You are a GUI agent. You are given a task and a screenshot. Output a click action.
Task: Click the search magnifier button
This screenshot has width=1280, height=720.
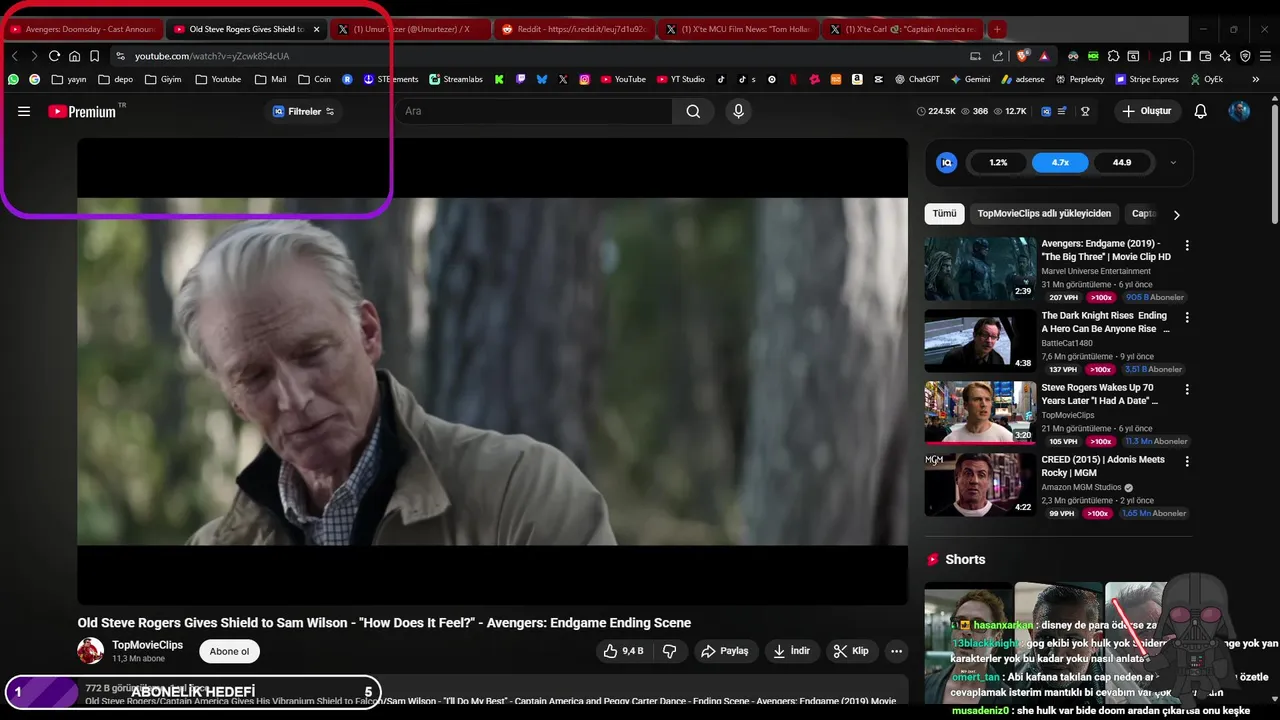pyautogui.click(x=693, y=111)
